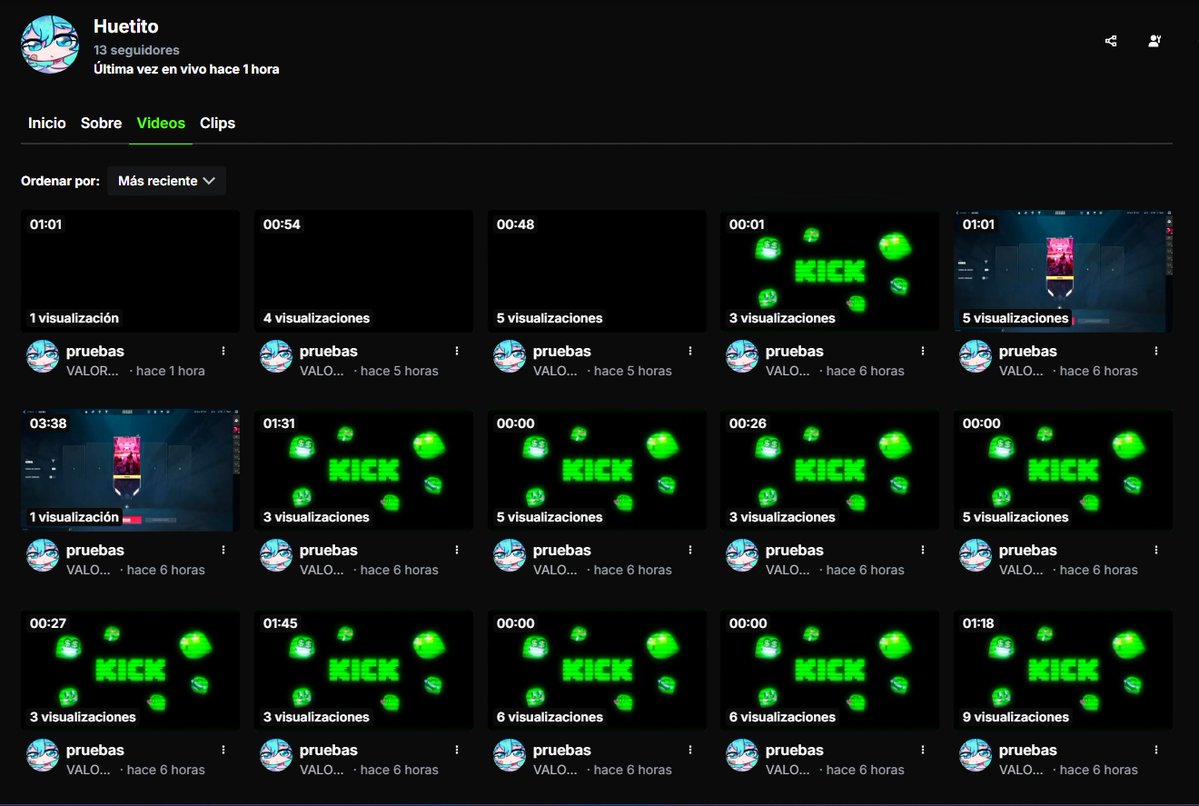Image resolution: width=1199 pixels, height=806 pixels.
Task: Click Última vez en vivo hace 1 hora
Action: (x=187, y=69)
